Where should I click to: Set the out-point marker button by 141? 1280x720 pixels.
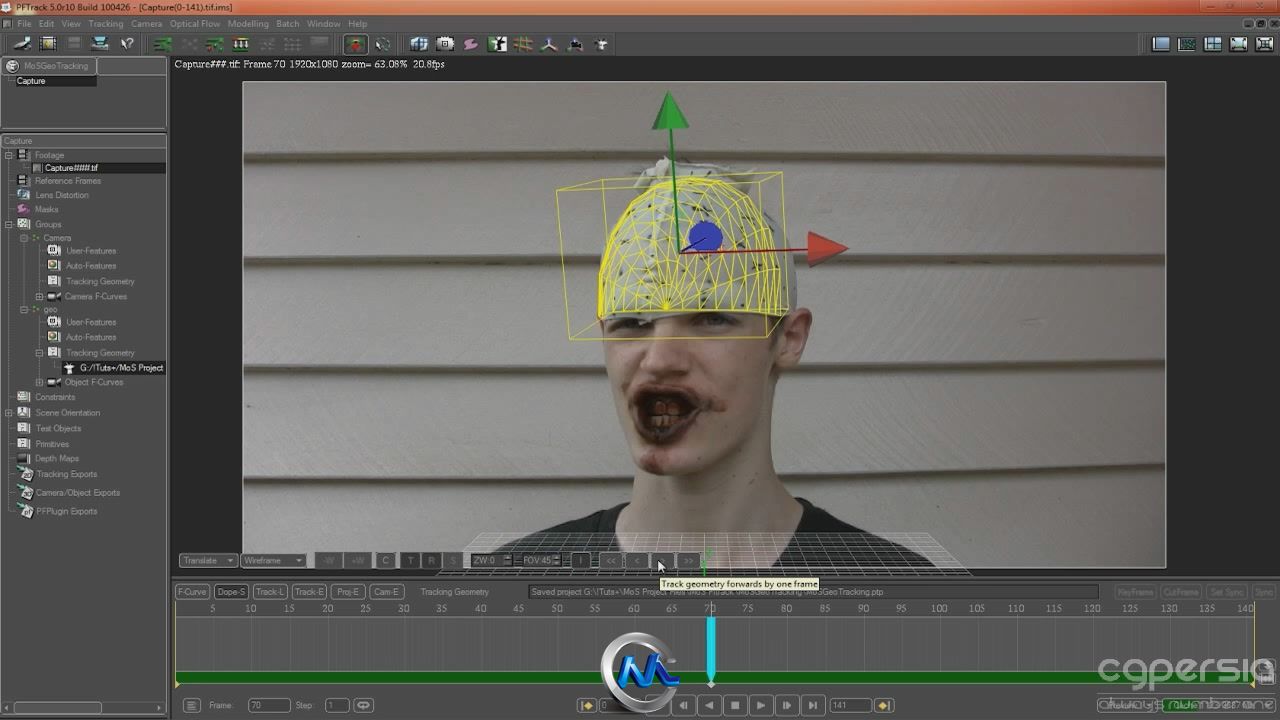pos(884,705)
